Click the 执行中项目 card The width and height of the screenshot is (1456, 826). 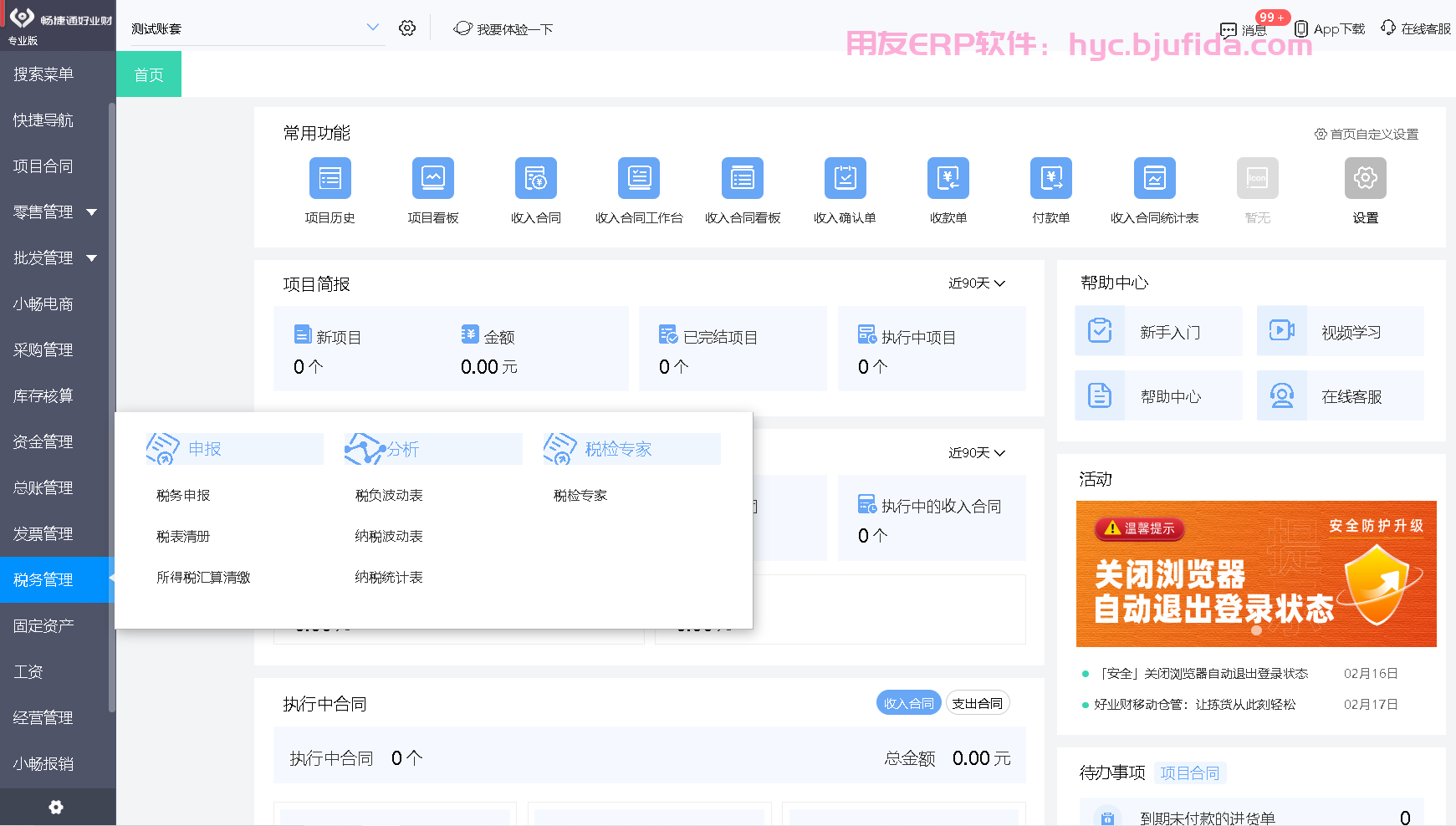[x=932, y=349]
